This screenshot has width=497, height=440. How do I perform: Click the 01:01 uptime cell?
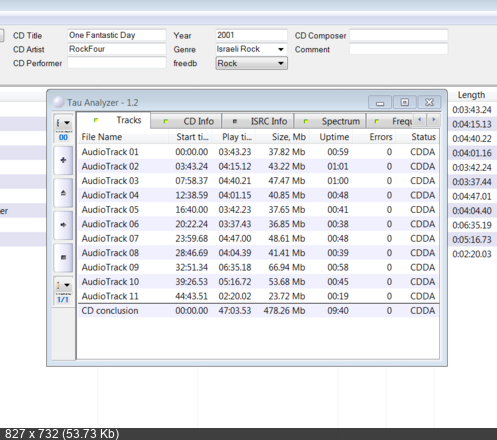[x=338, y=166]
